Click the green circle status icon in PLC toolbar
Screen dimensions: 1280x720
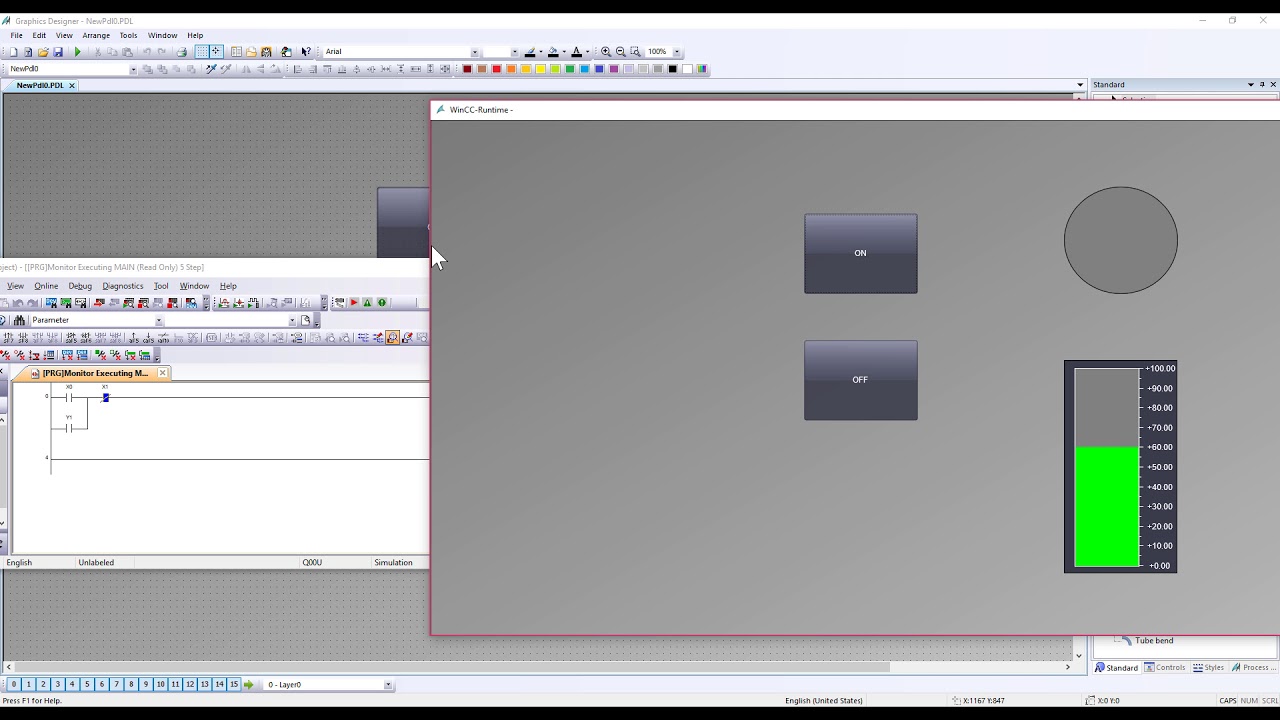382,302
